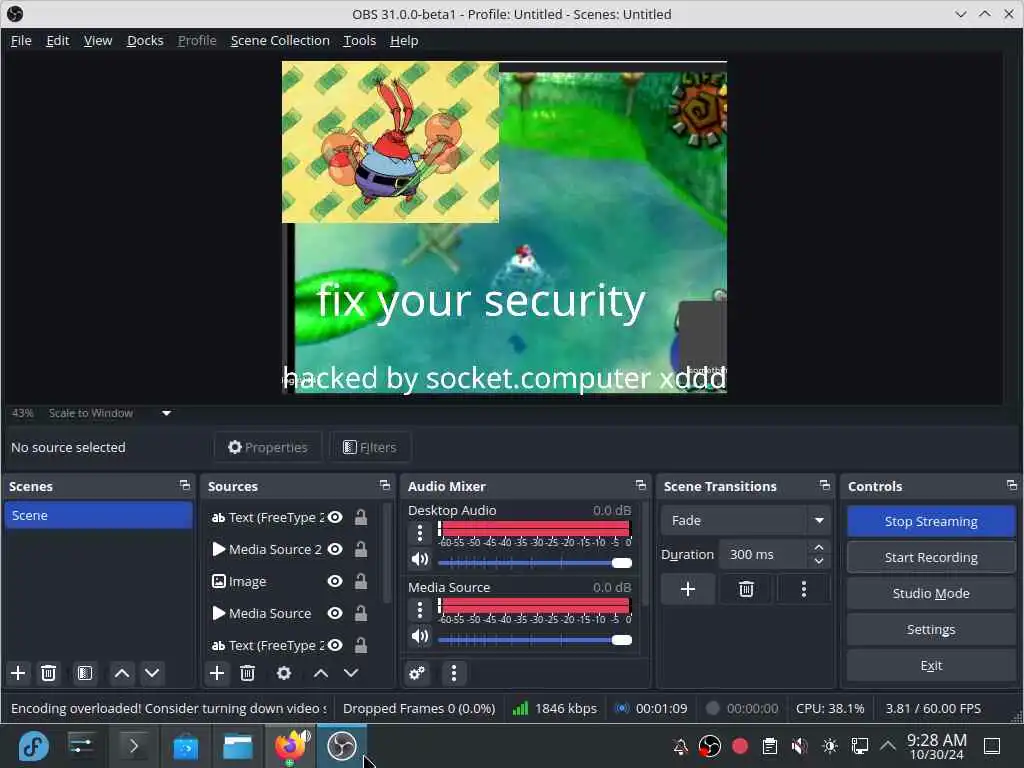Image resolution: width=1024 pixels, height=768 pixels.
Task: Remove scene transition trash icon
Action: [x=746, y=589]
